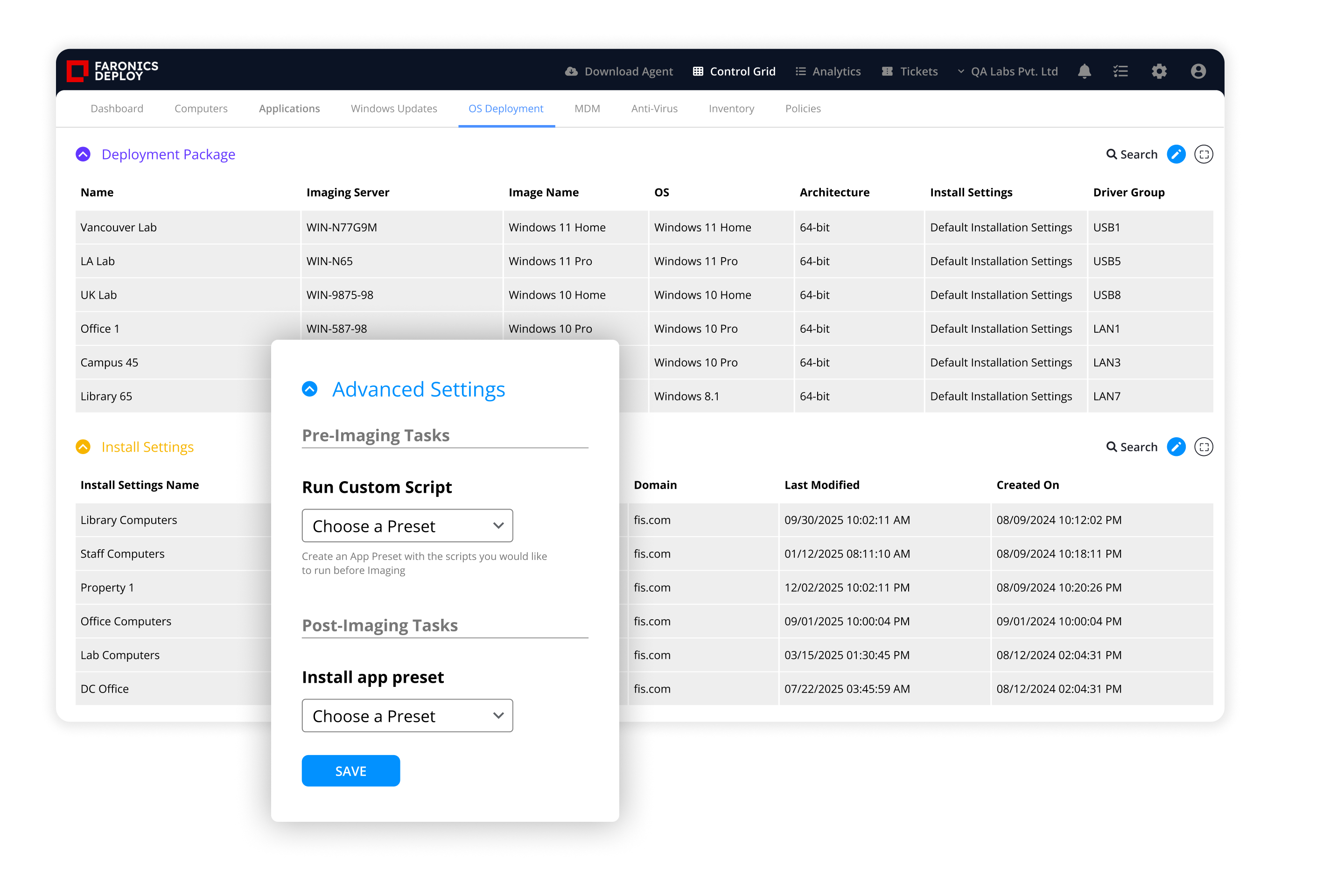This screenshot has width=1344, height=896.
Task: Click the notifications bell icon
Action: point(1084,71)
